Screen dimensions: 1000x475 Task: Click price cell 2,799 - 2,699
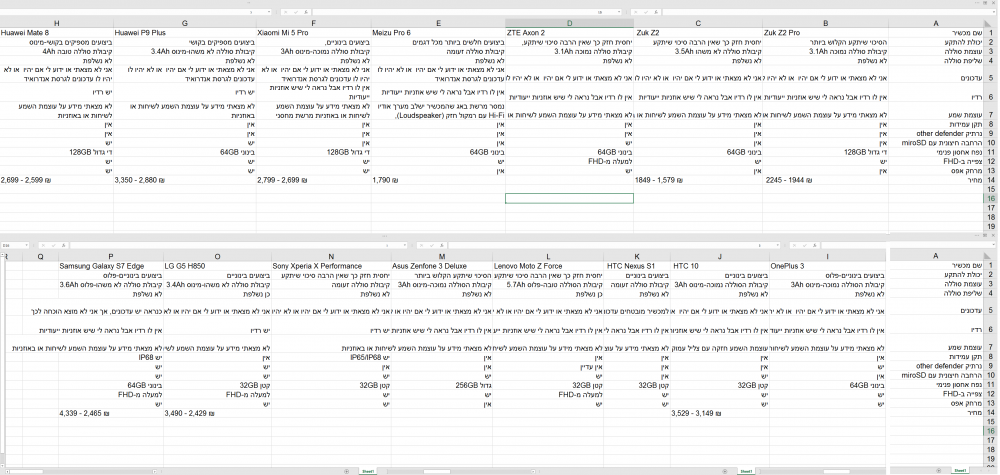(x=314, y=180)
